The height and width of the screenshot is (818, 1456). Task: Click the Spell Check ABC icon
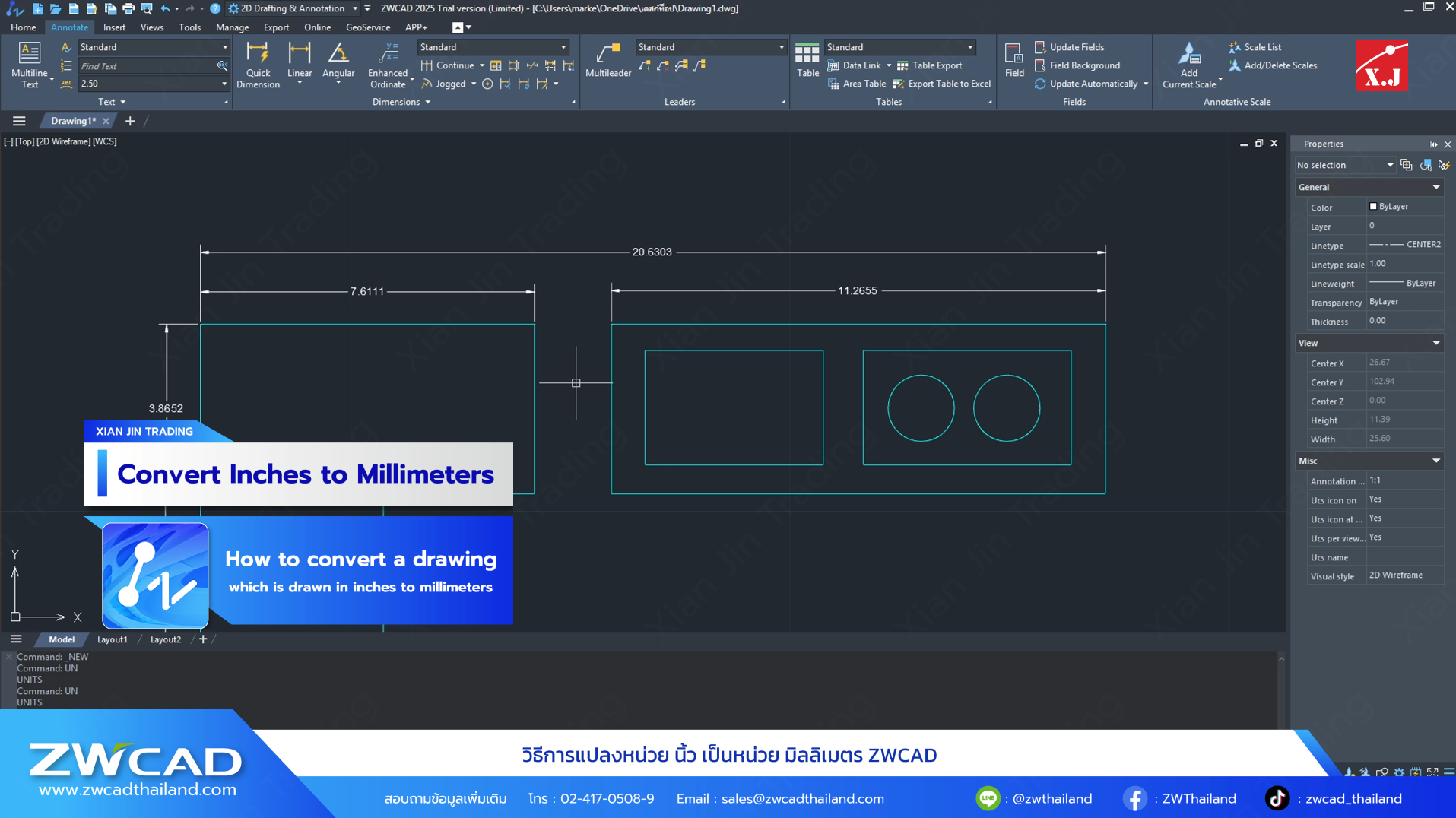click(66, 84)
